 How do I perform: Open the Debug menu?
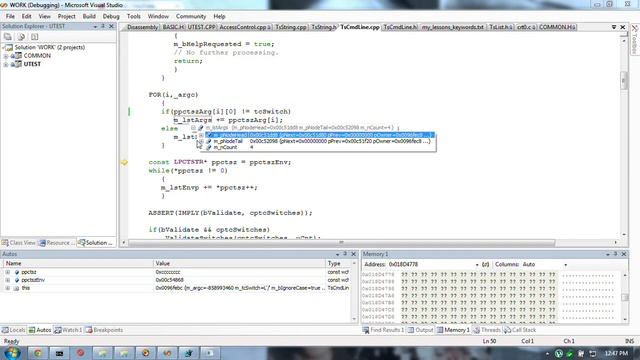111,16
